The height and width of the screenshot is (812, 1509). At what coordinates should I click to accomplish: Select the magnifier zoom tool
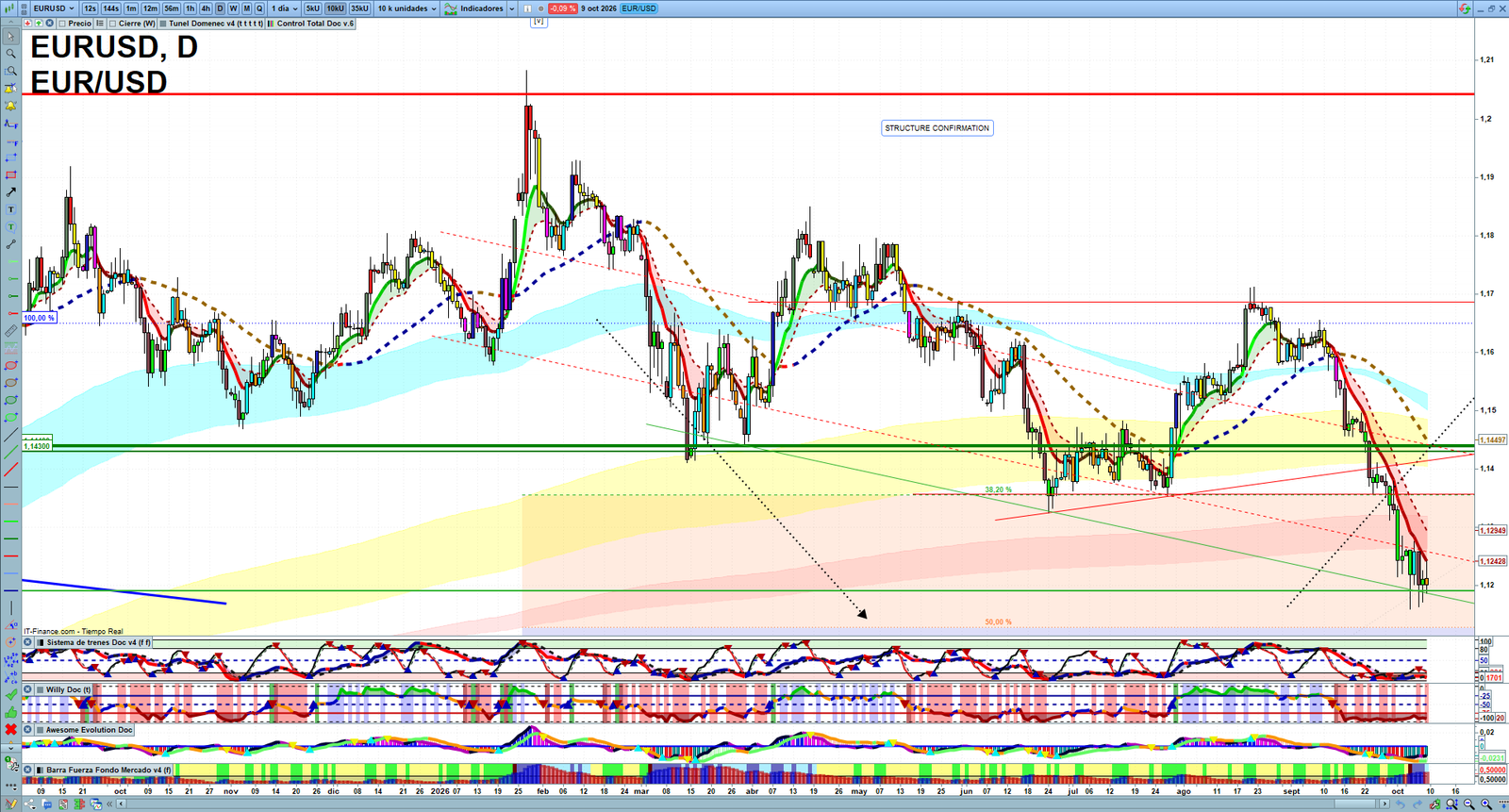pos(11,54)
